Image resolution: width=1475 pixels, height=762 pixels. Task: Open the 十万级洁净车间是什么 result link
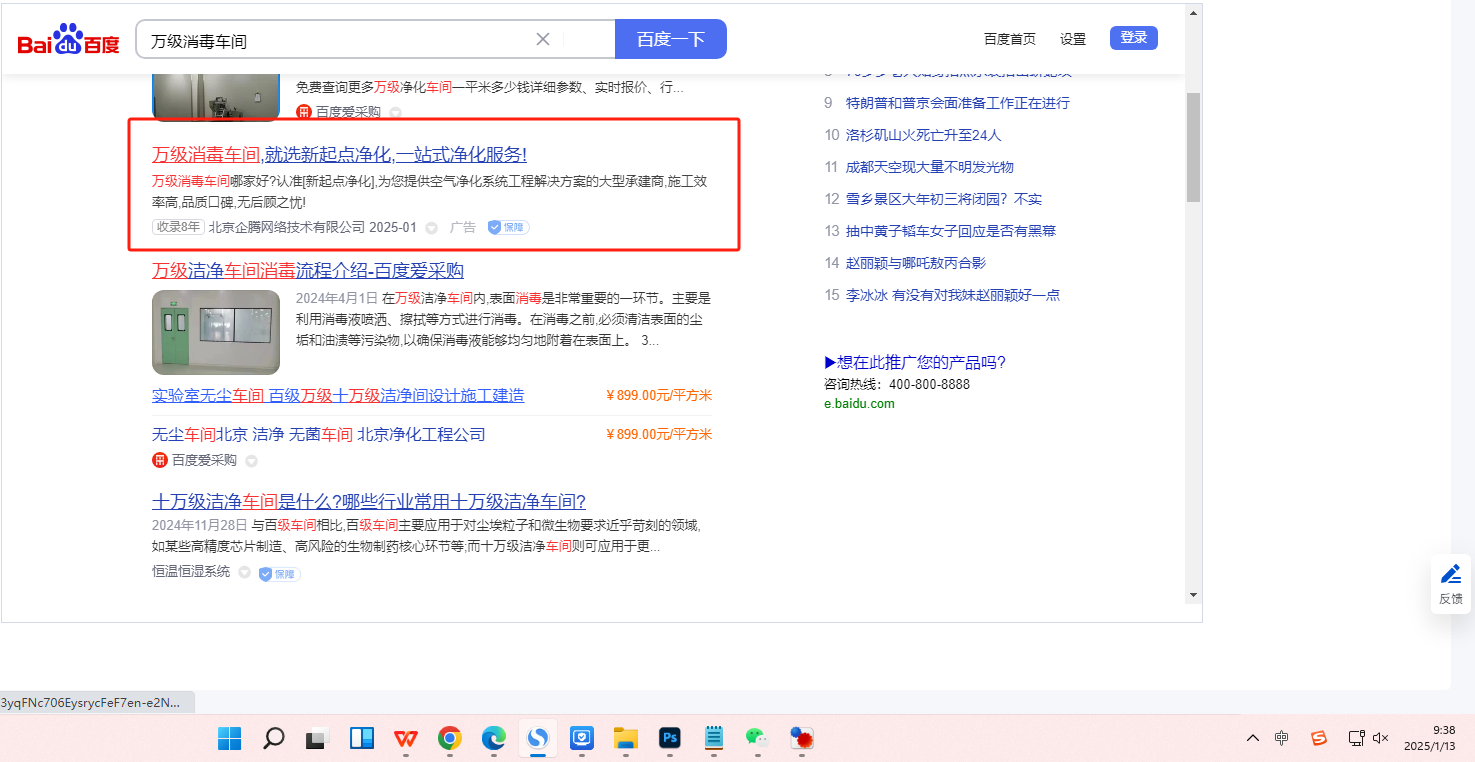(368, 501)
